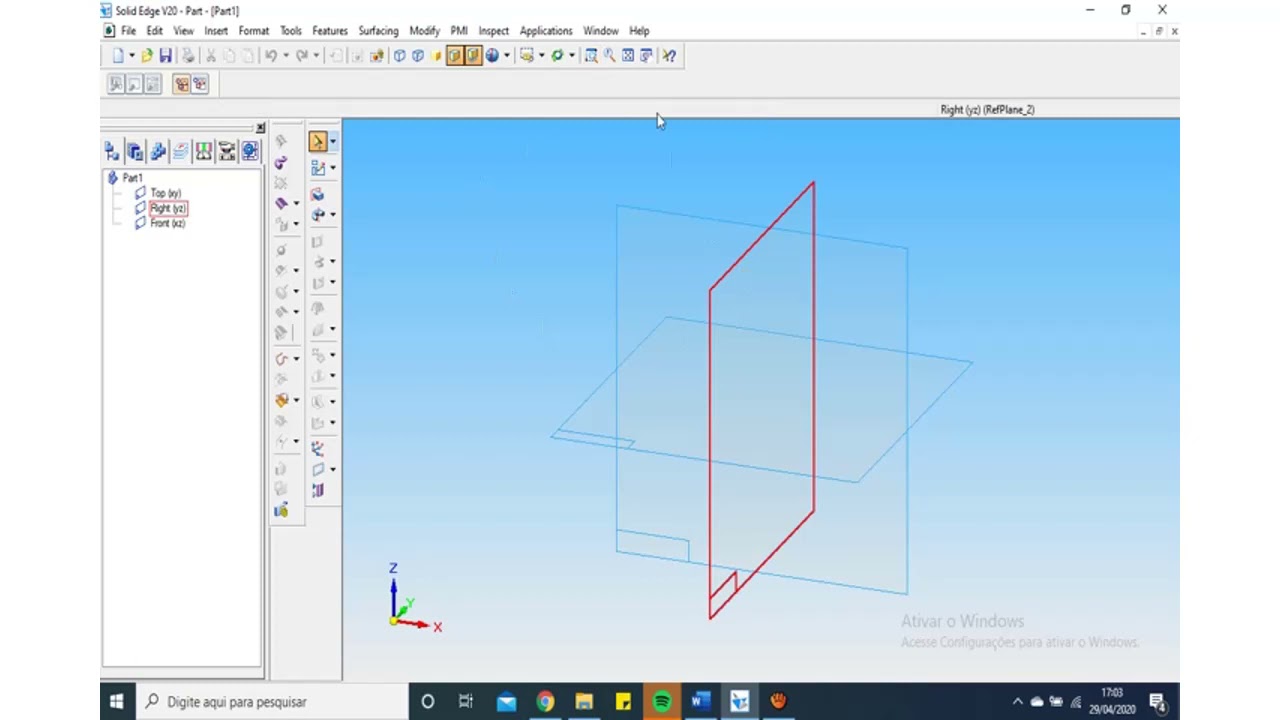The image size is (1280, 720).
Task: Click the Reference Plane icon
Action: click(x=318, y=469)
